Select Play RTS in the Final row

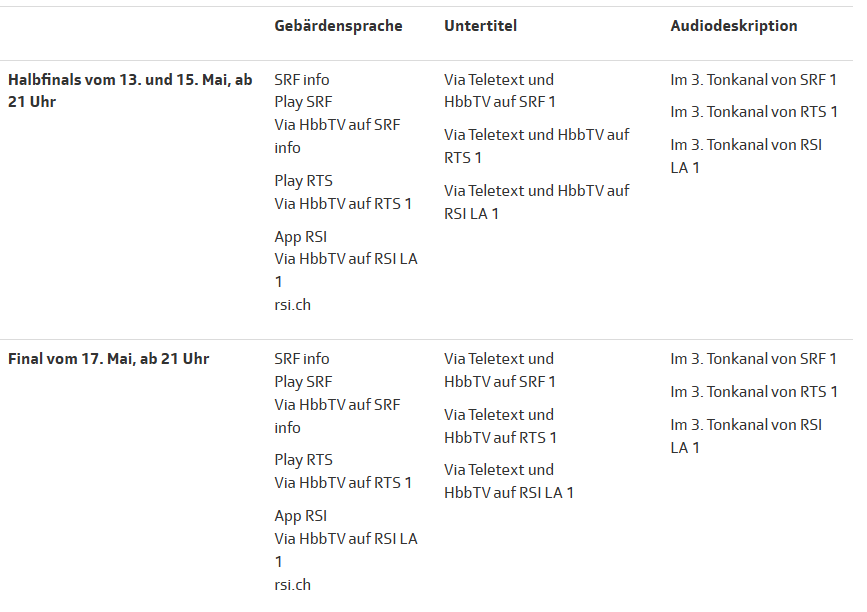[303, 460]
